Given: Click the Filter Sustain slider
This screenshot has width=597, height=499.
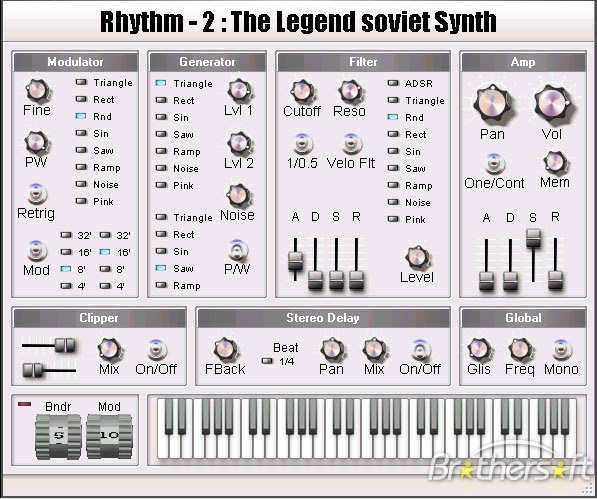Looking at the screenshot, I should [x=336, y=280].
